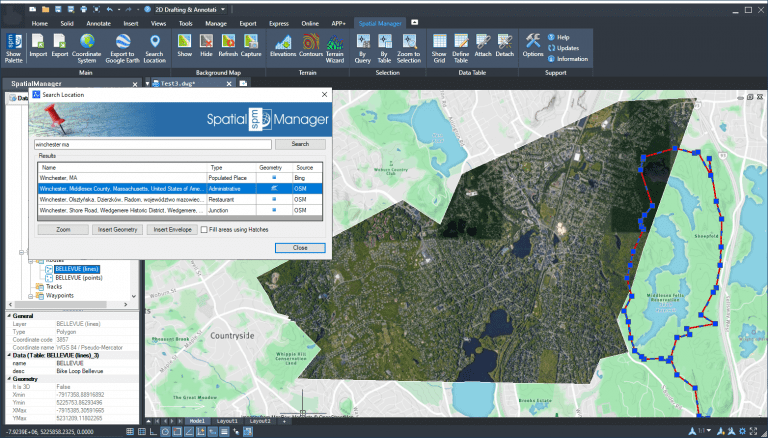Collapse the General properties section
This screenshot has width=768, height=438.
point(9,316)
